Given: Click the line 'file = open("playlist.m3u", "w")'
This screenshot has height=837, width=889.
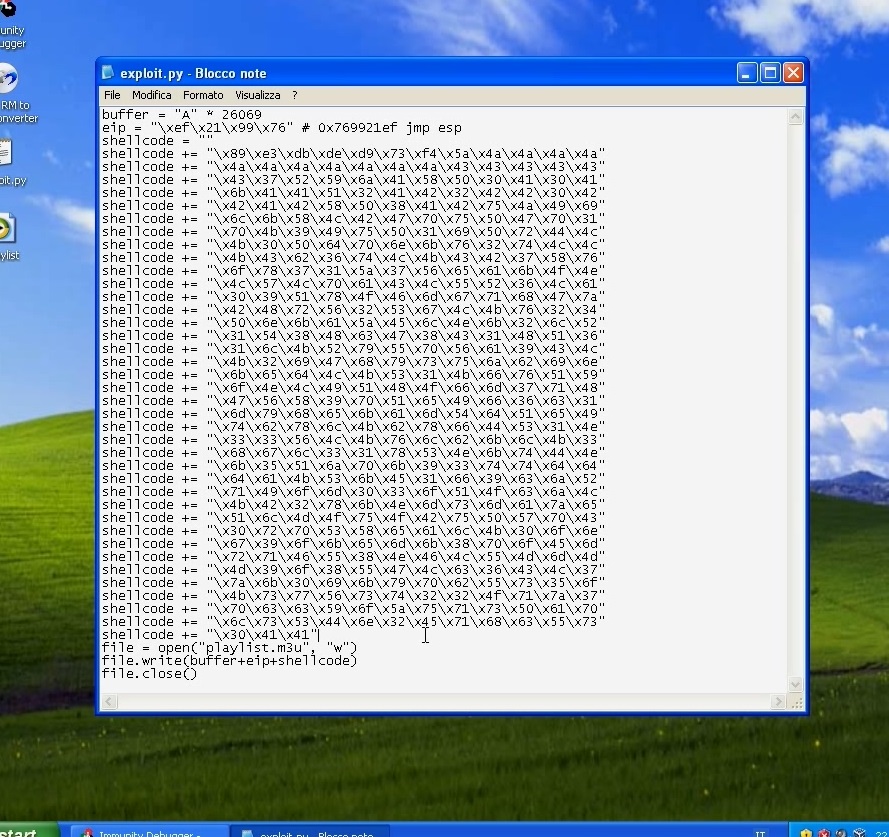Looking at the screenshot, I should click(x=230, y=648).
